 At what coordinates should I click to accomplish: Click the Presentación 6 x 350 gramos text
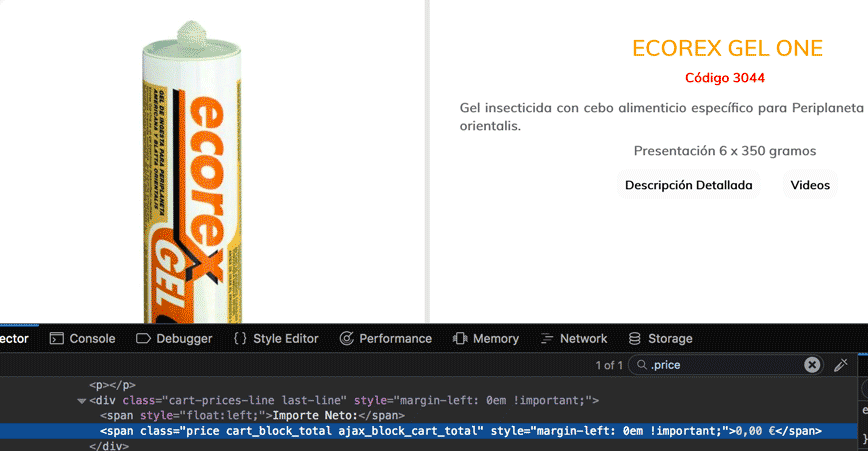pyautogui.click(x=725, y=151)
